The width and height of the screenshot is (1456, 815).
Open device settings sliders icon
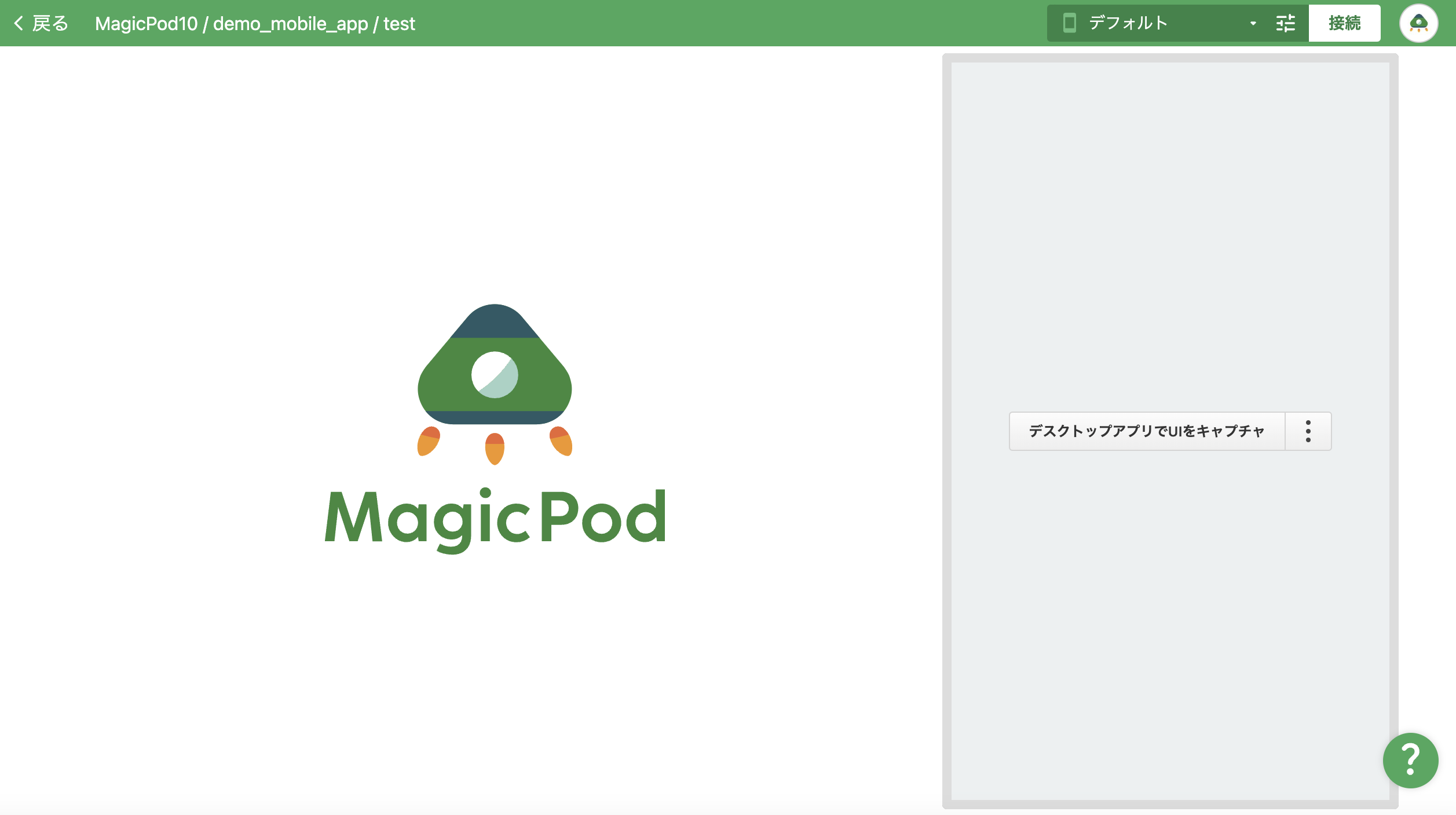[x=1286, y=23]
